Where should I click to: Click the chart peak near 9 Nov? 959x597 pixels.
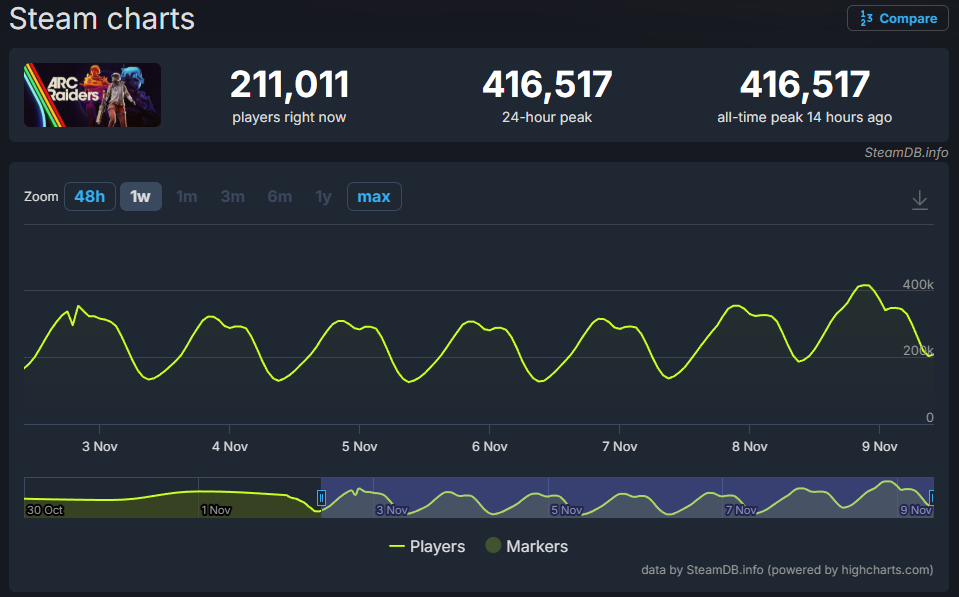864,286
